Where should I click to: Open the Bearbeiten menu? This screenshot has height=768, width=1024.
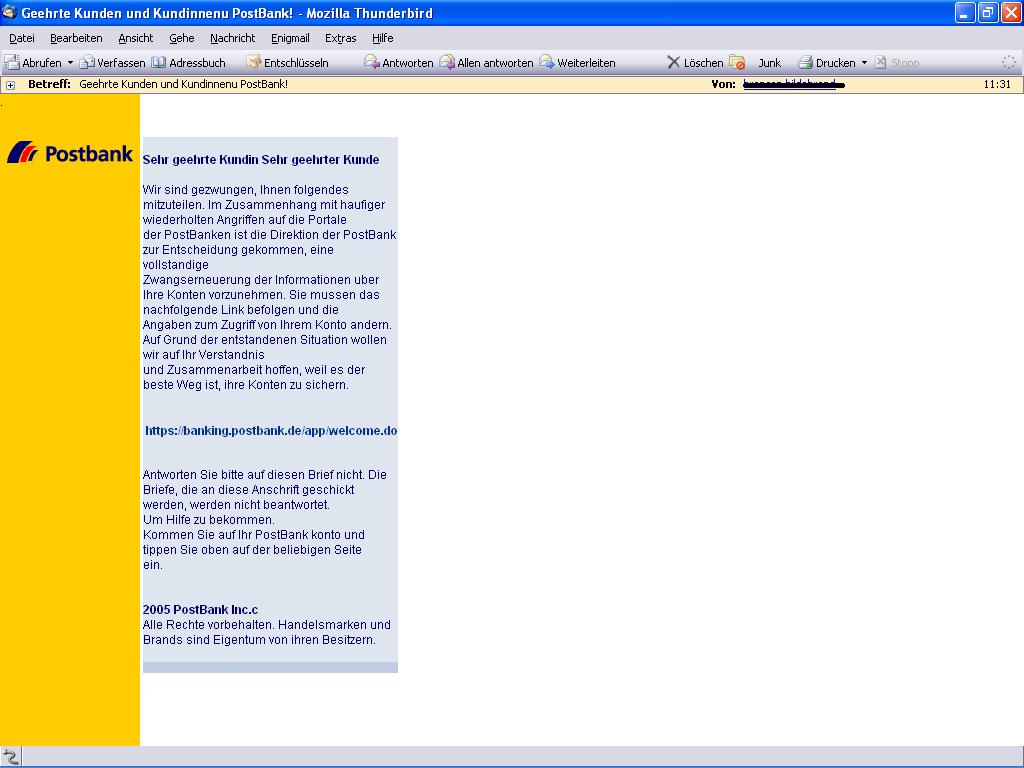pos(76,38)
